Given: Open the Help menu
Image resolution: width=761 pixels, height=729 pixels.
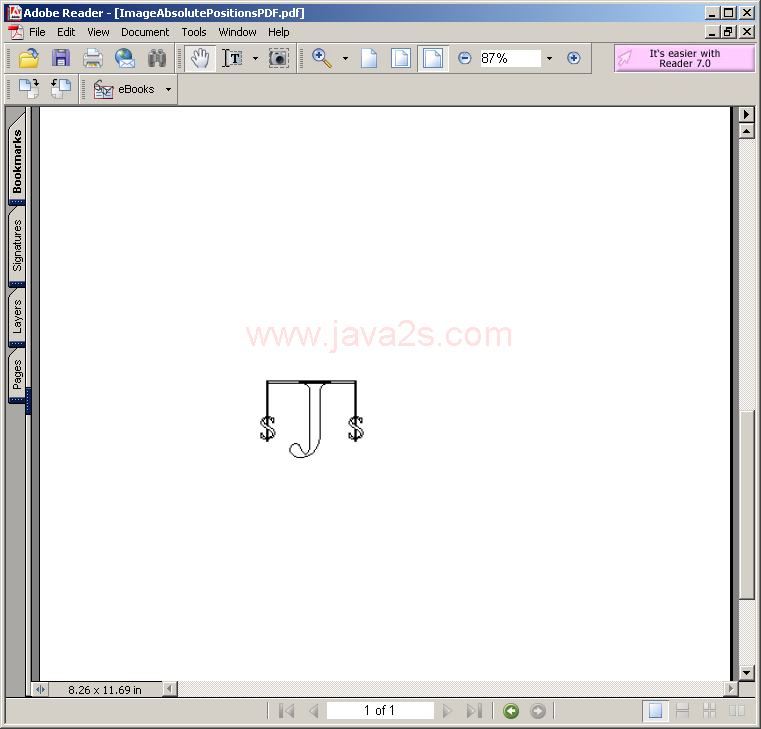Looking at the screenshot, I should pyautogui.click(x=279, y=32).
